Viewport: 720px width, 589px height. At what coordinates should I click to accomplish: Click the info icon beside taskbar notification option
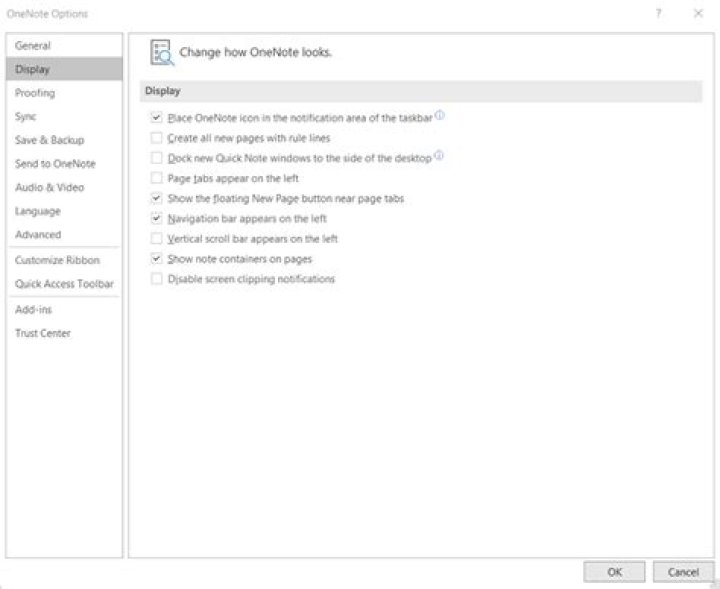coord(439,115)
